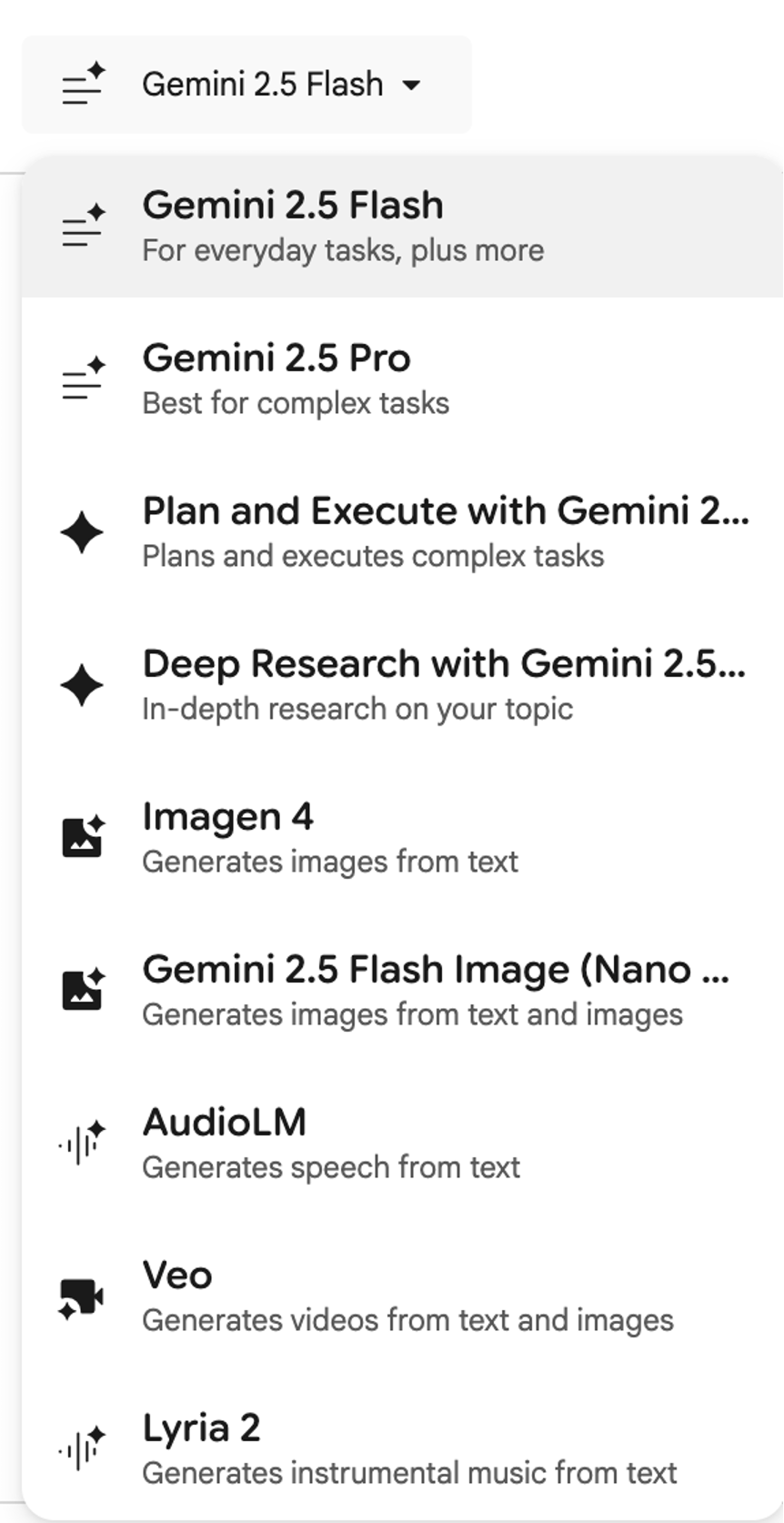784x1523 pixels.
Task: Click the waveform icon beside Lyria 2
Action: pos(83,1448)
